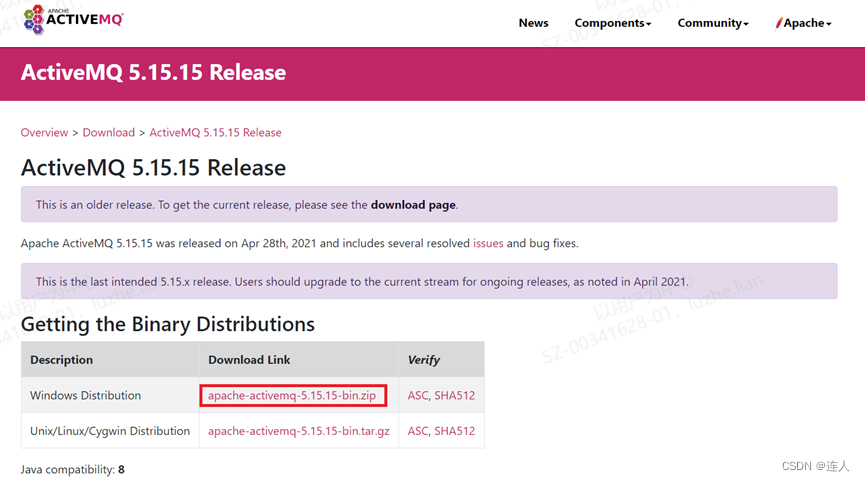Screen dimensions: 865x481
Task: Expand the Community dropdown menu
Action: point(713,23)
